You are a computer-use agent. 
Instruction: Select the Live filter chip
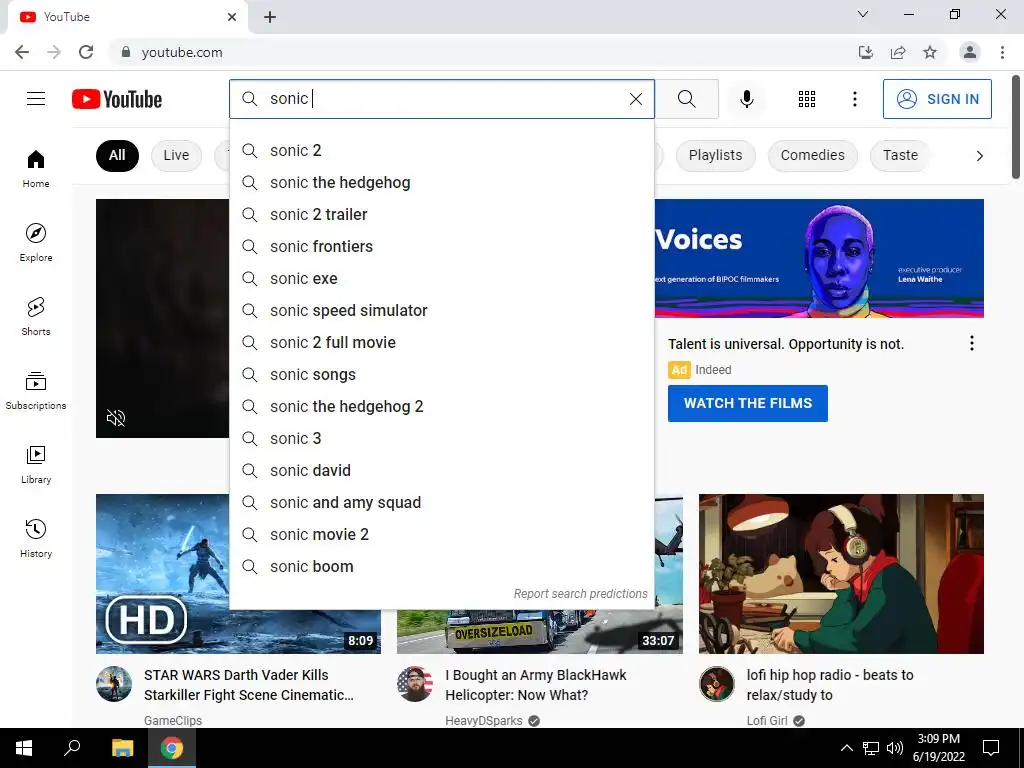(176, 155)
